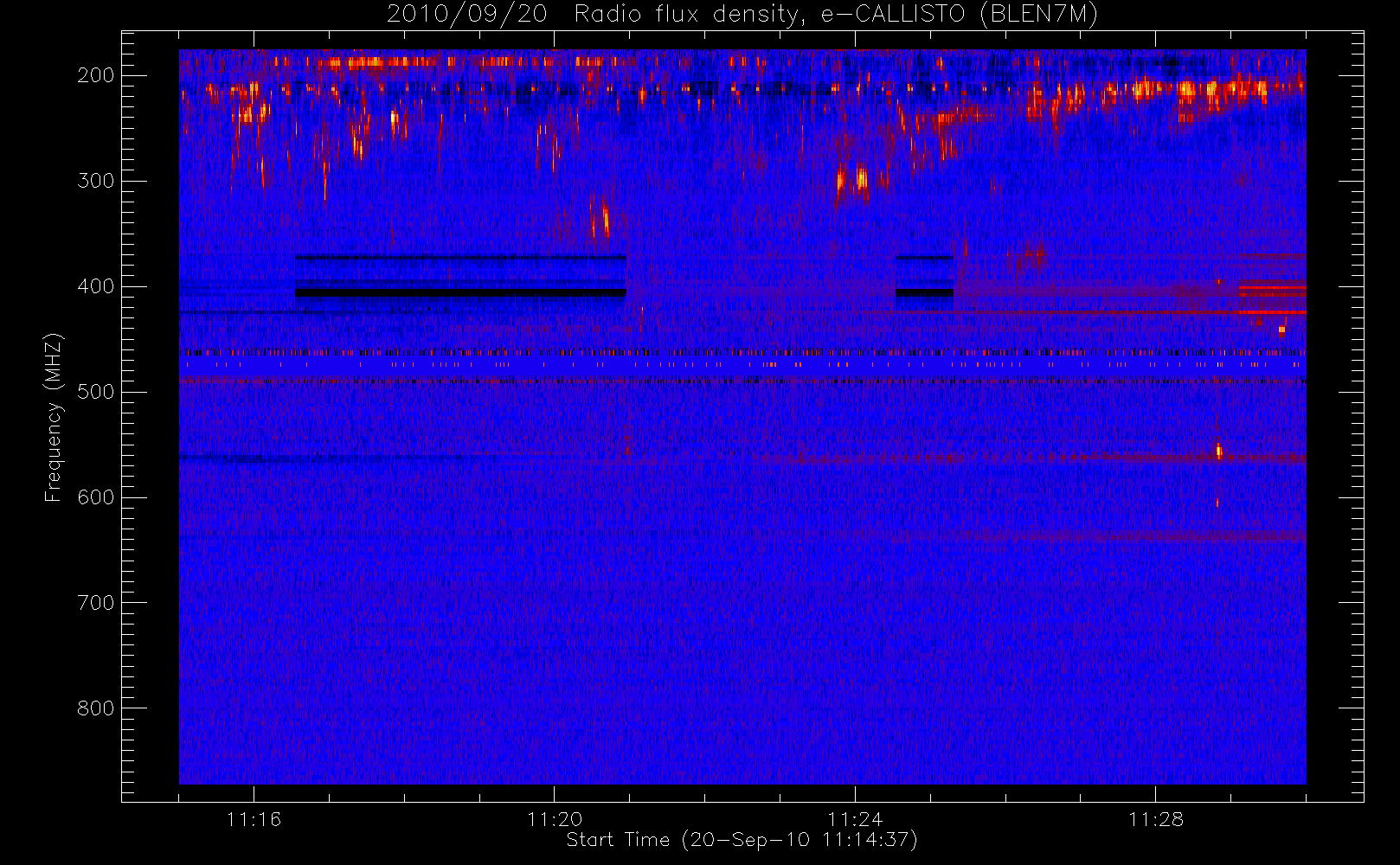1400x865 pixels.
Task: Select the 400 frequency tick label
Action: click(96, 286)
